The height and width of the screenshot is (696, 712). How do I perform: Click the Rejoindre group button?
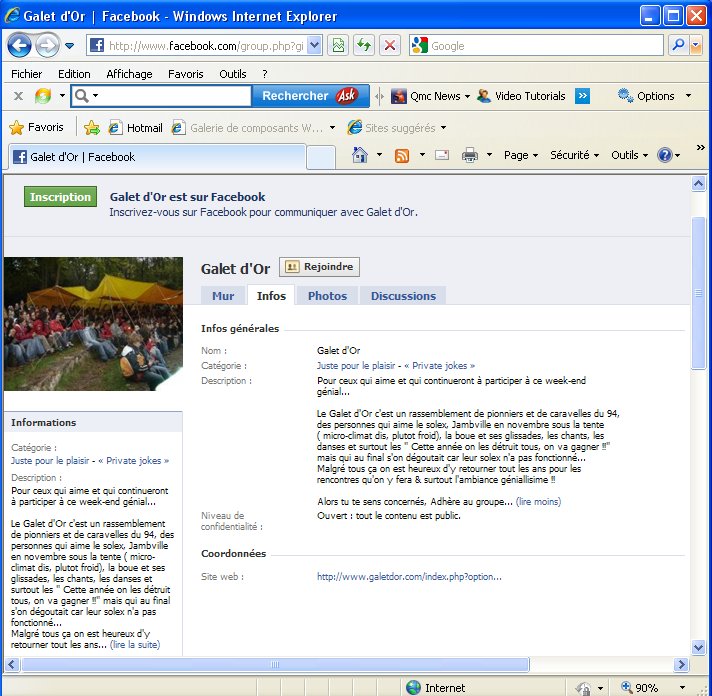click(x=319, y=267)
